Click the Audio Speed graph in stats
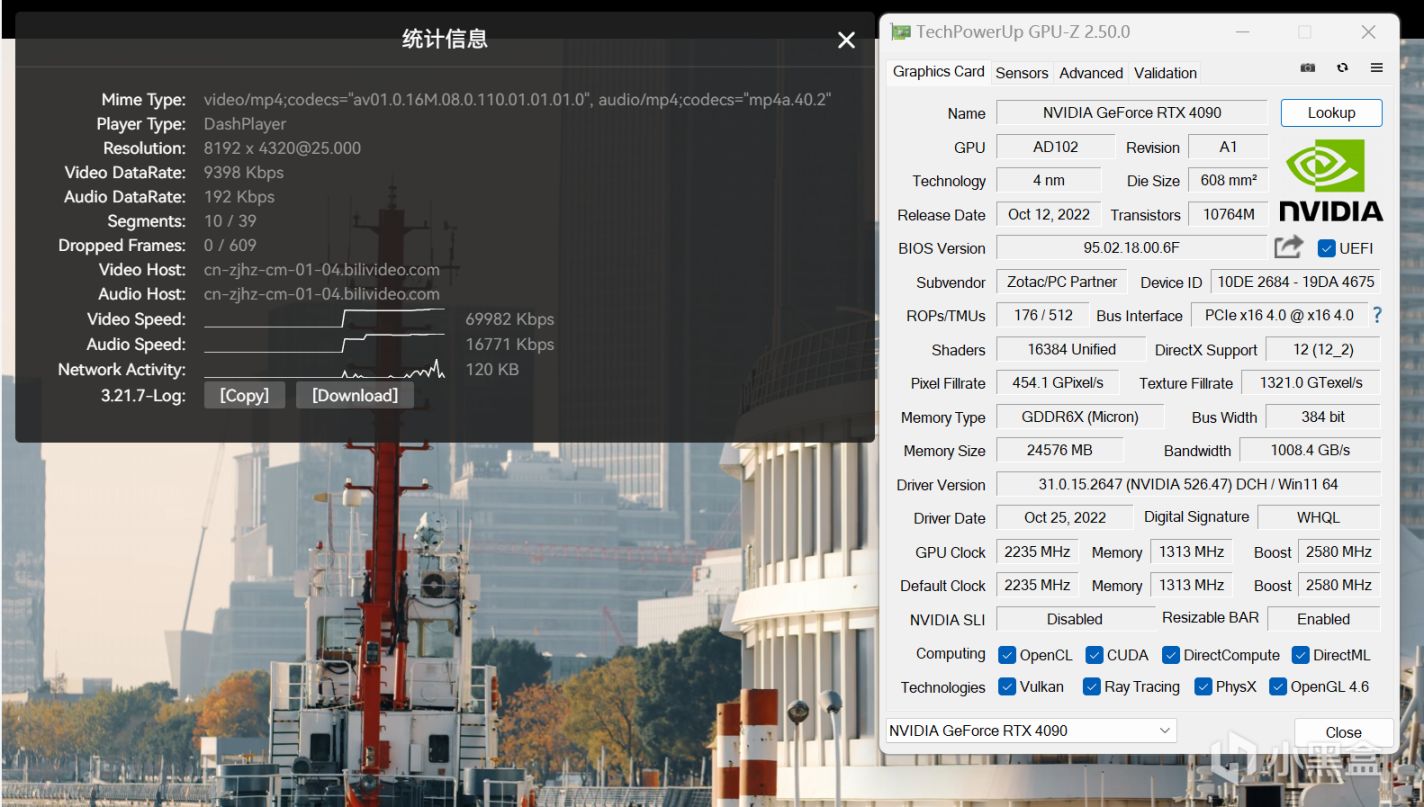Viewport: 1424px width, 807px height. coord(325,344)
